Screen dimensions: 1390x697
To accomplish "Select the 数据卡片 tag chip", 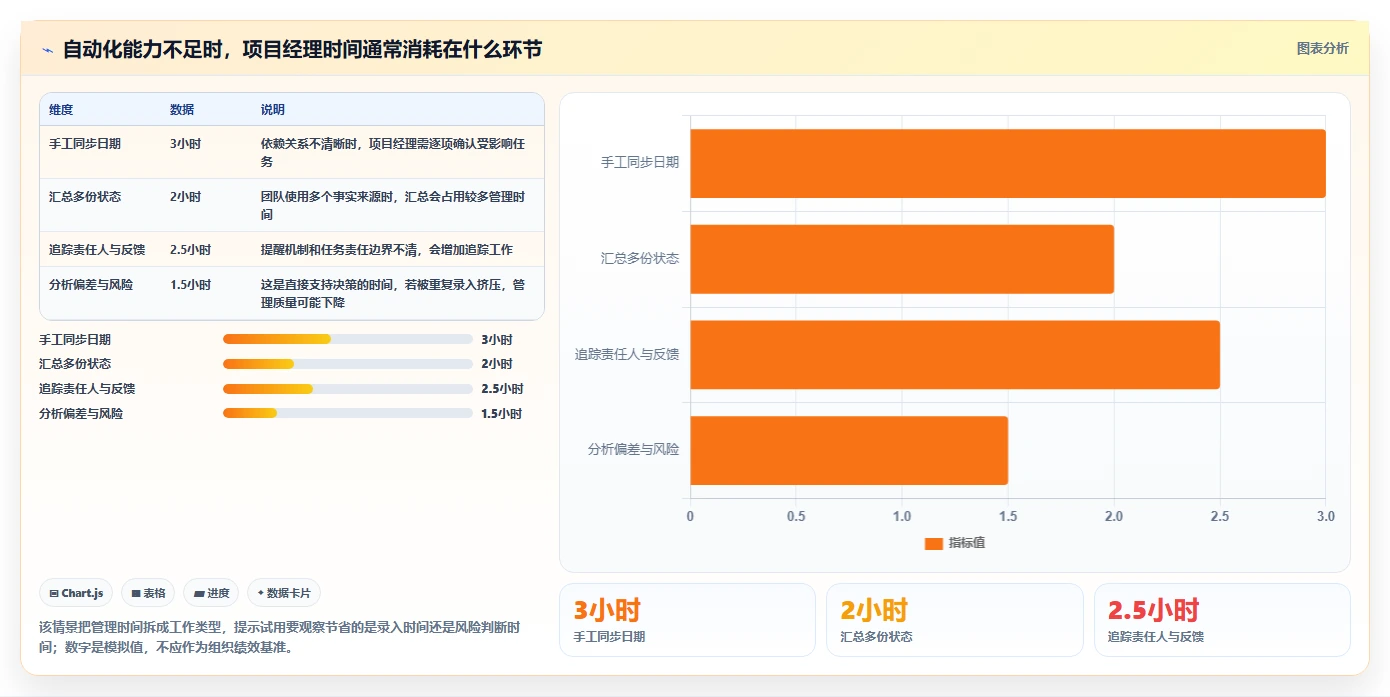I will tap(284, 593).
